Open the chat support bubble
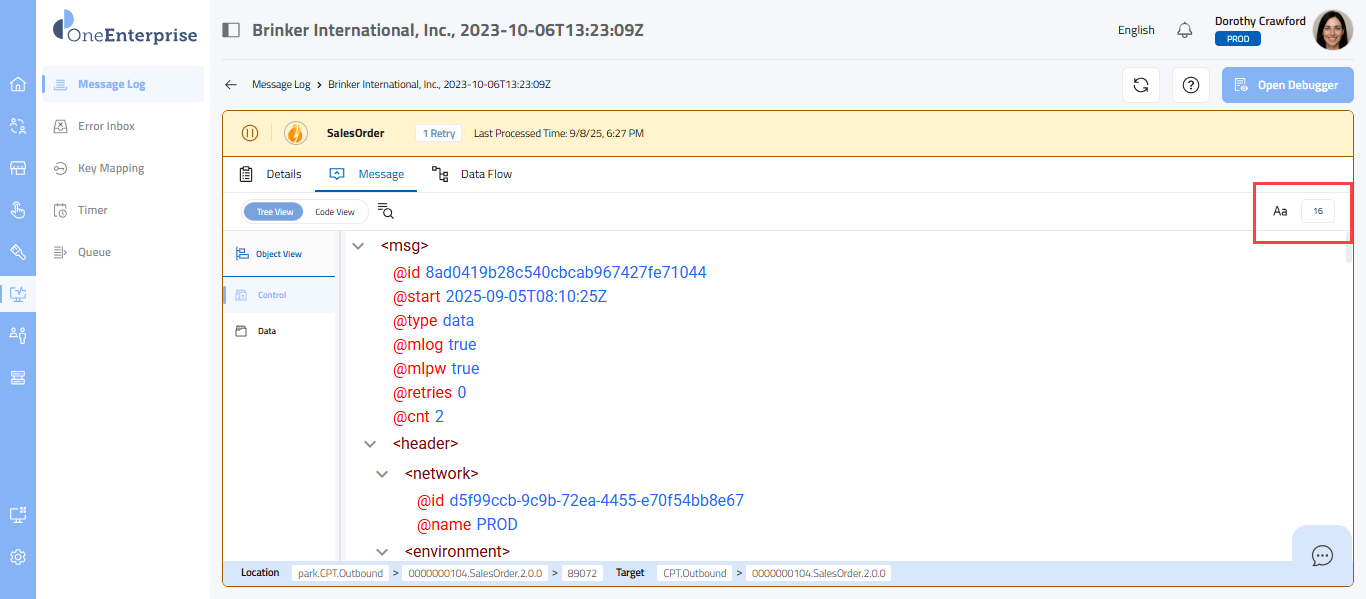Screen dimensions: 1366x599 [1322, 555]
